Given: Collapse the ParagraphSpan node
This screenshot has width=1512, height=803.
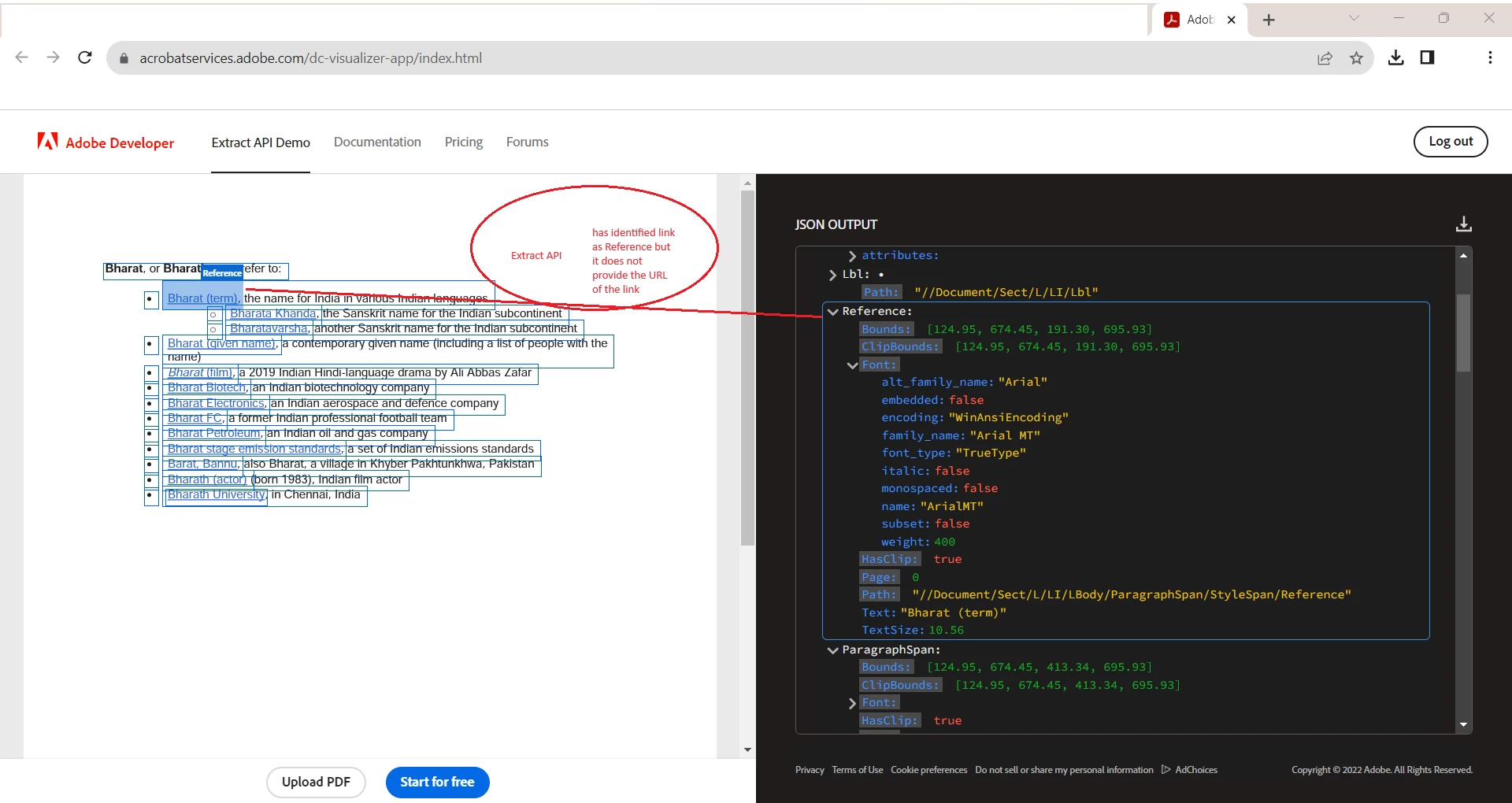Looking at the screenshot, I should tap(832, 650).
